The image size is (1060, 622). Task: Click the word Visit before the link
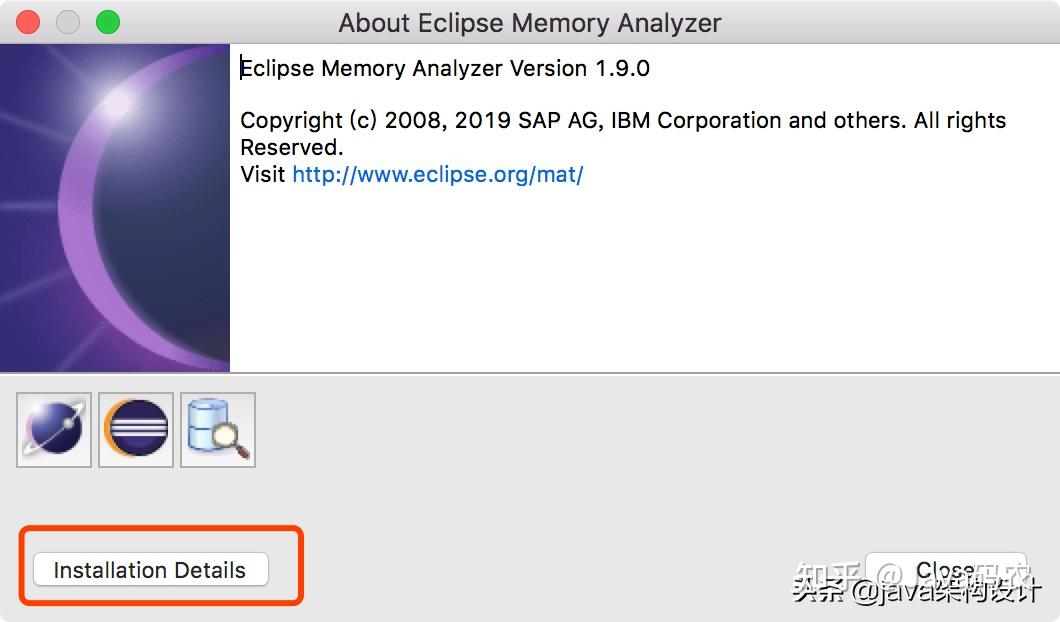(263, 174)
